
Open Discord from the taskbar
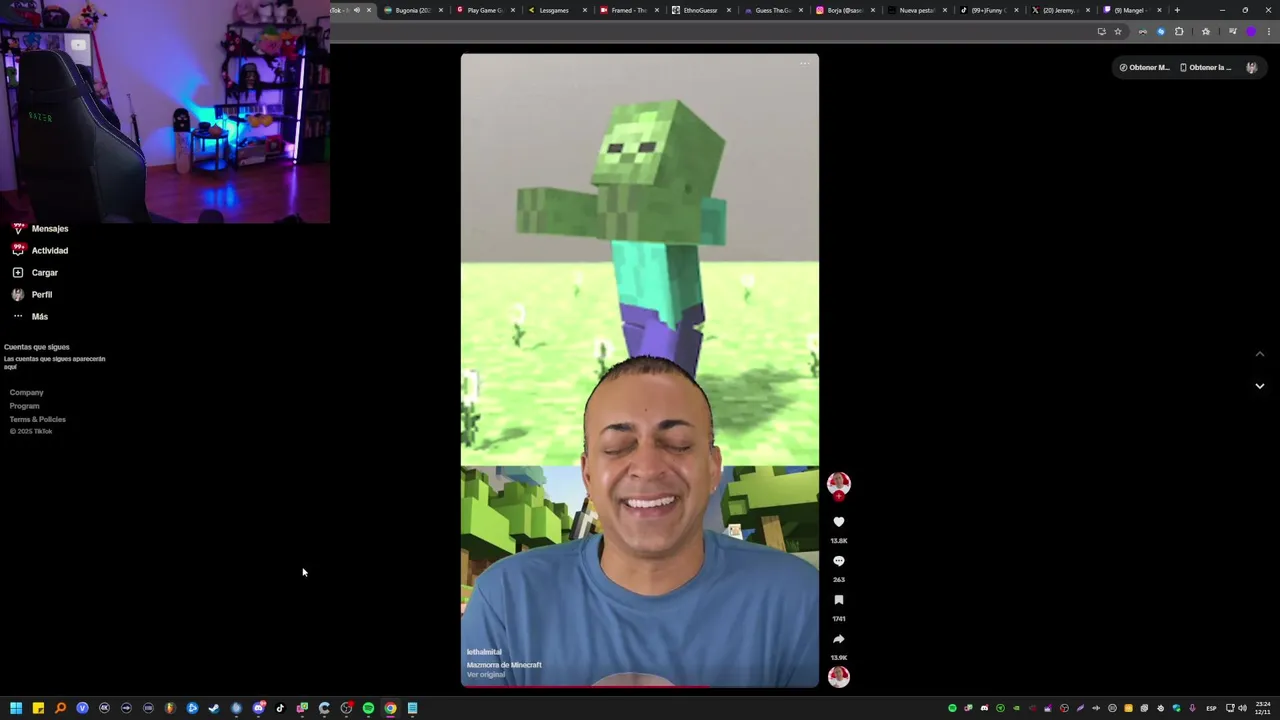tap(258, 708)
